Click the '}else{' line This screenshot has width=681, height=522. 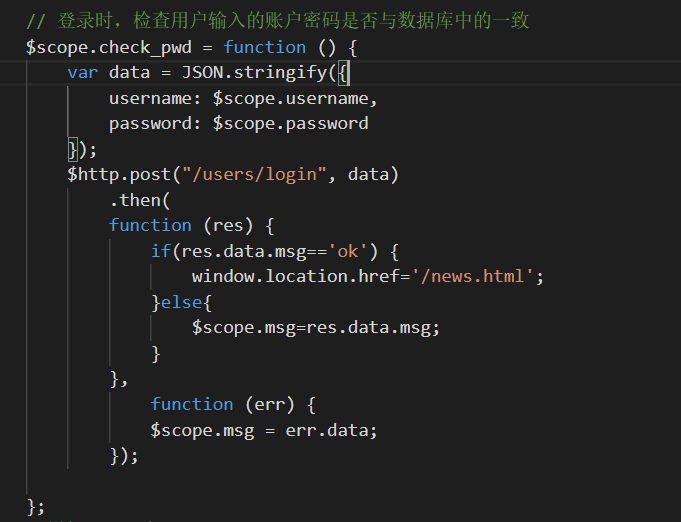click(182, 303)
